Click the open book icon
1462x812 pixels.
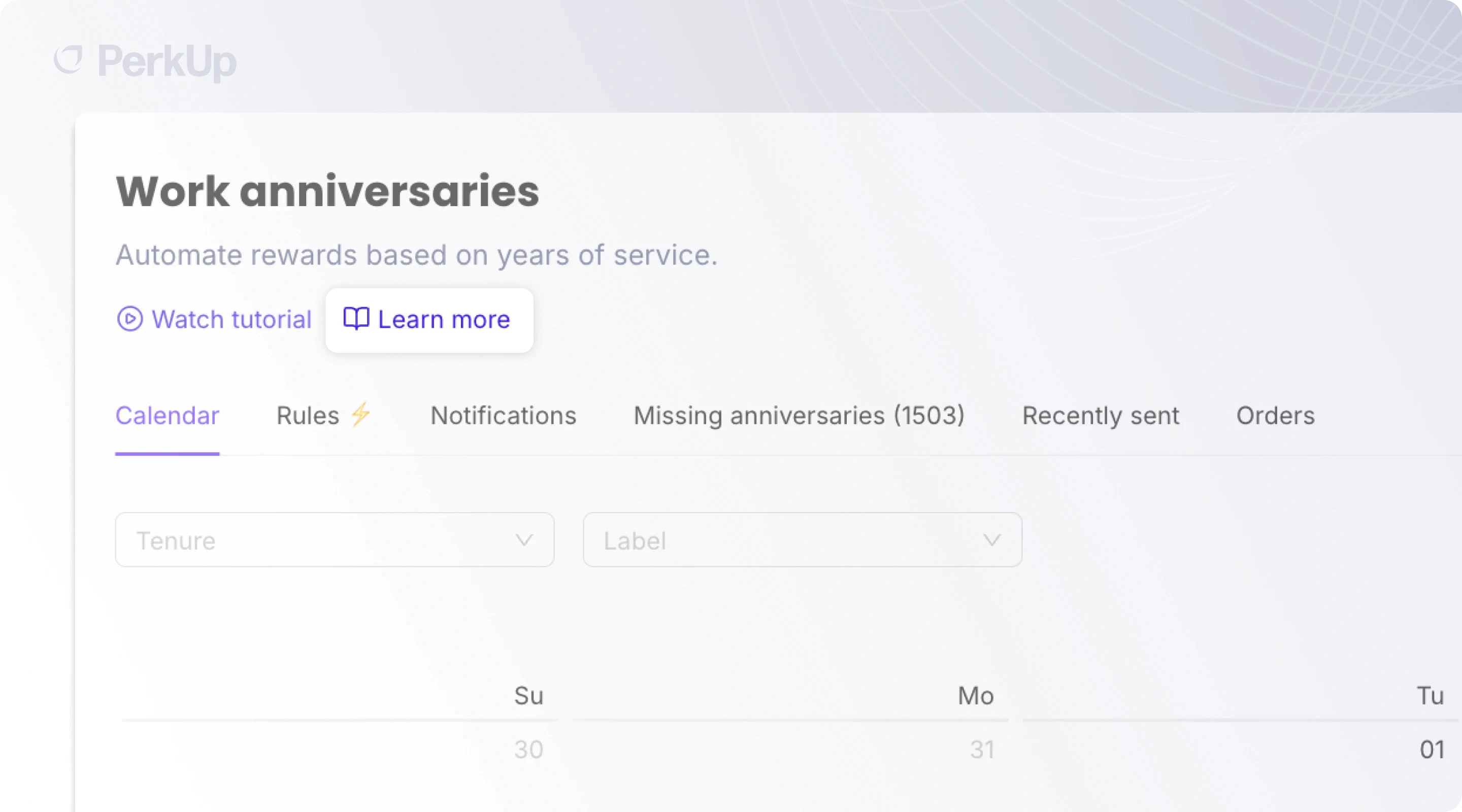(356, 319)
